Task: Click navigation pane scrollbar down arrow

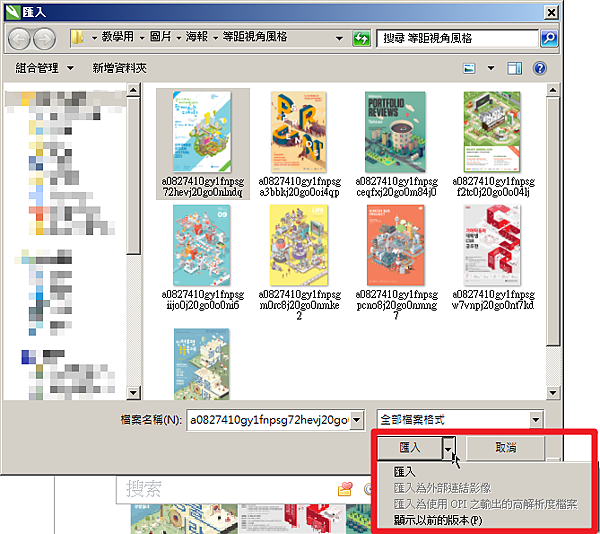Action: pos(133,392)
